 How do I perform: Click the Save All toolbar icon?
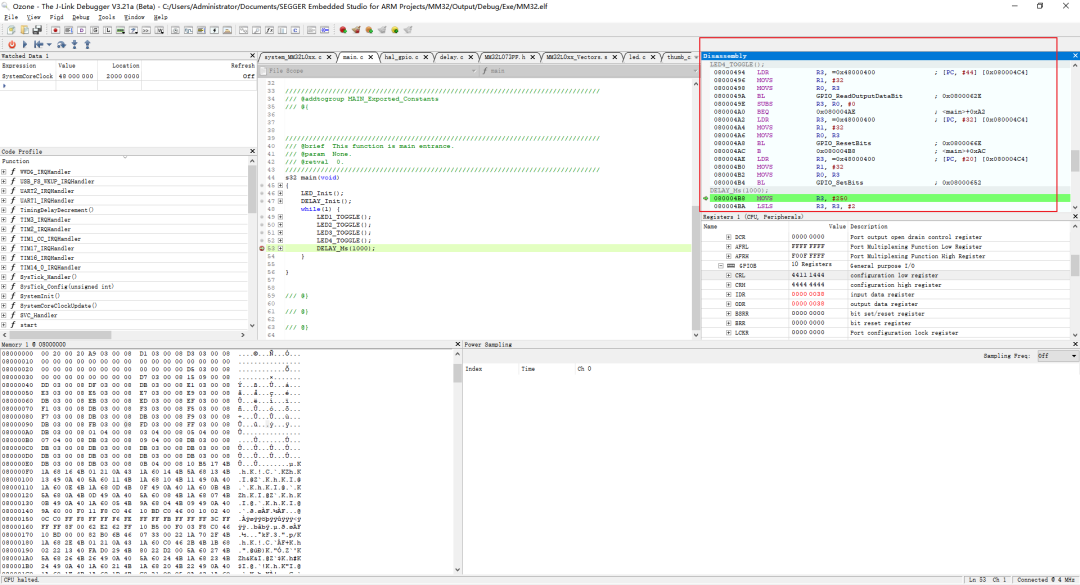pos(37,30)
